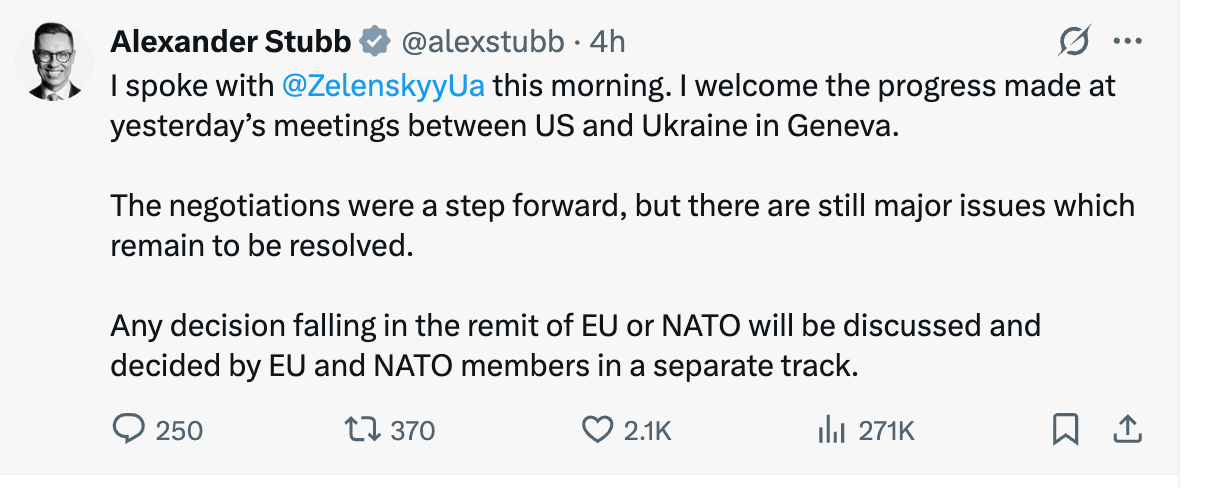Click the paragraph about negotiations step forward
This screenshot has height=488, width=1210.
(622, 225)
